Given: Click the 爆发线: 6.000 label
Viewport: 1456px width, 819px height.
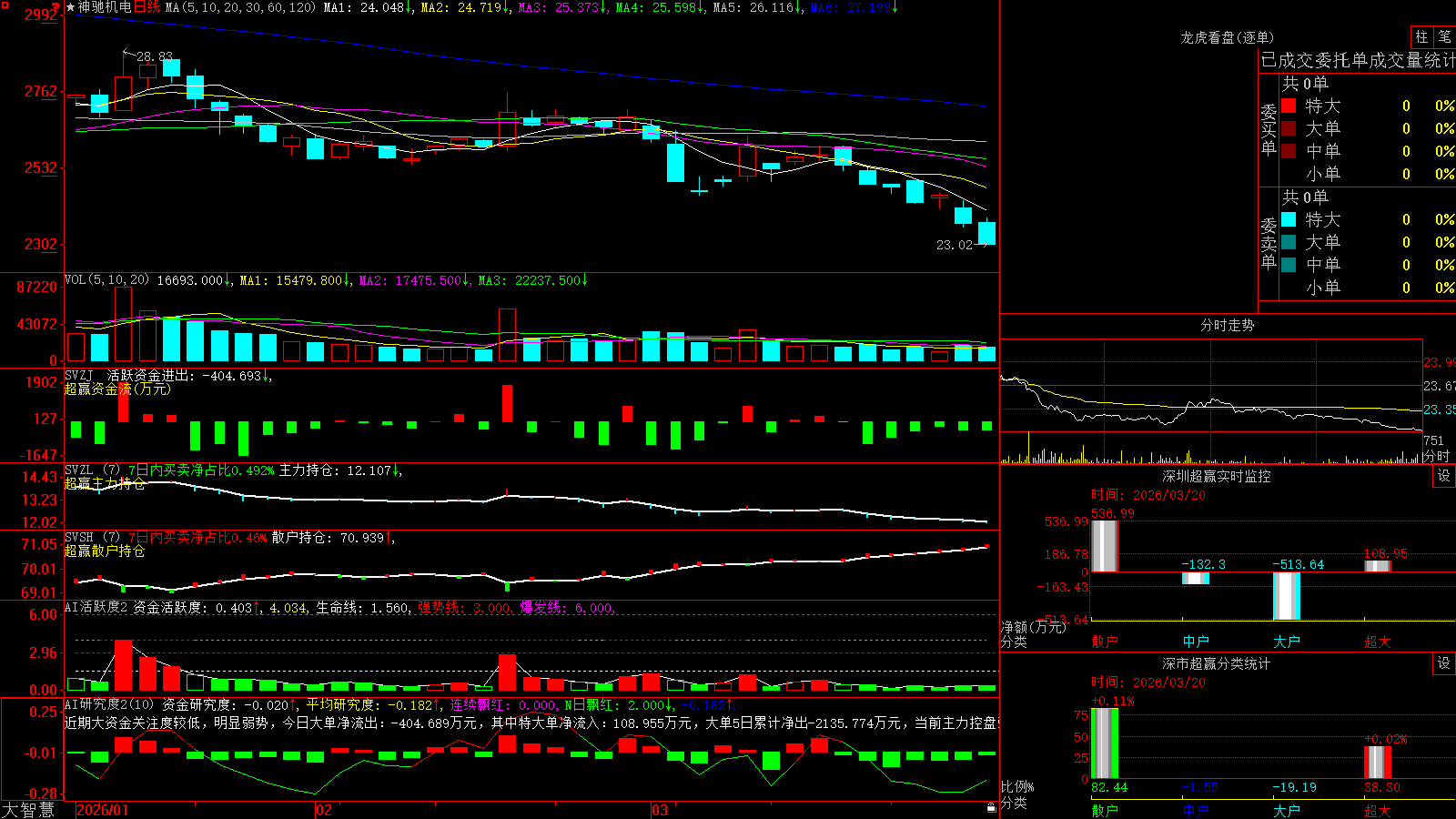Looking at the screenshot, I should (567, 608).
